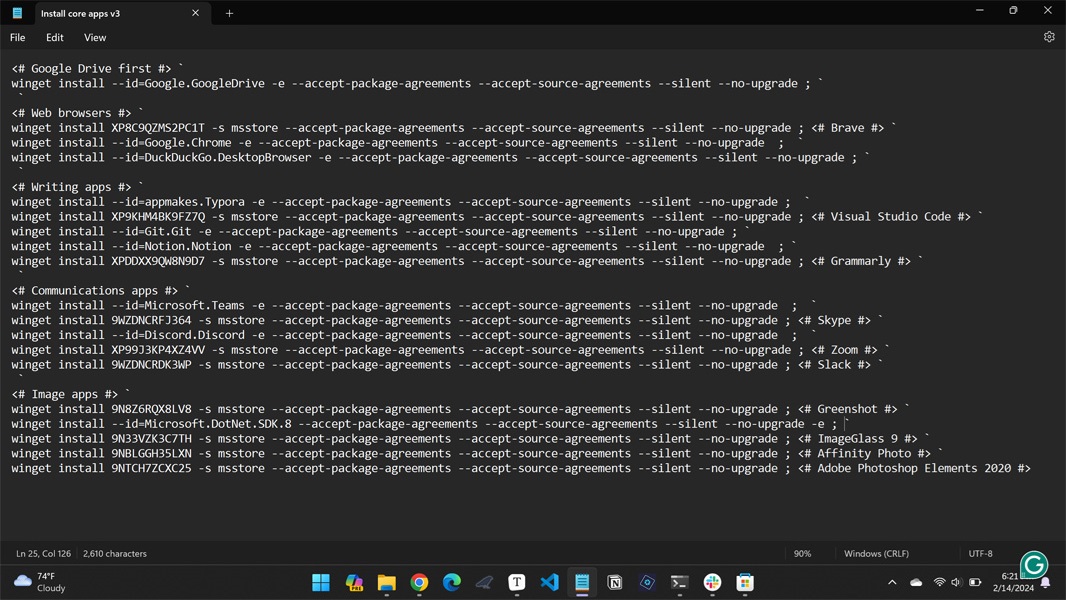
Task: Open the File menu
Action: [x=18, y=38]
